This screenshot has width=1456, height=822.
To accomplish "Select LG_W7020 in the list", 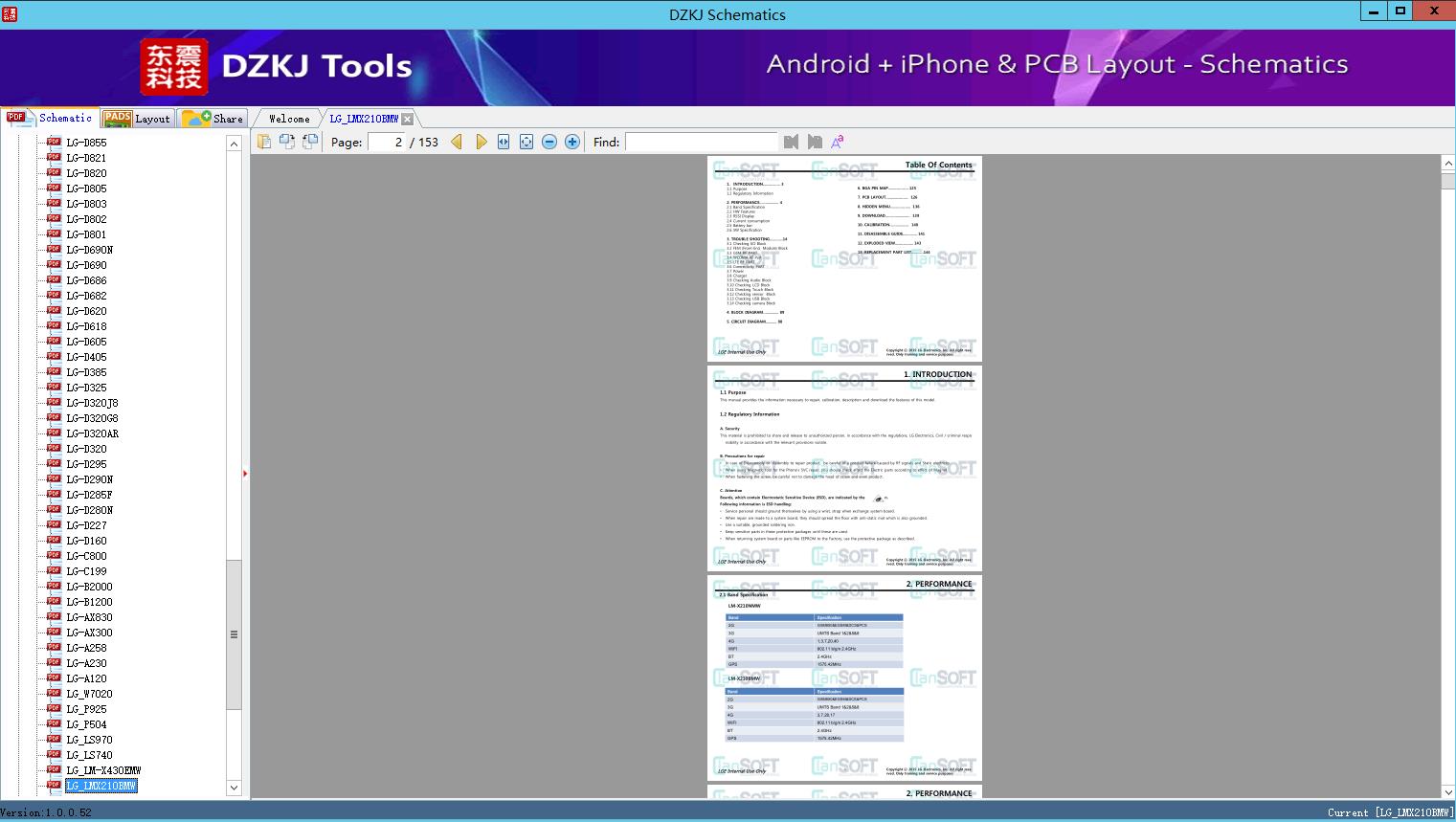I will tap(90, 694).
